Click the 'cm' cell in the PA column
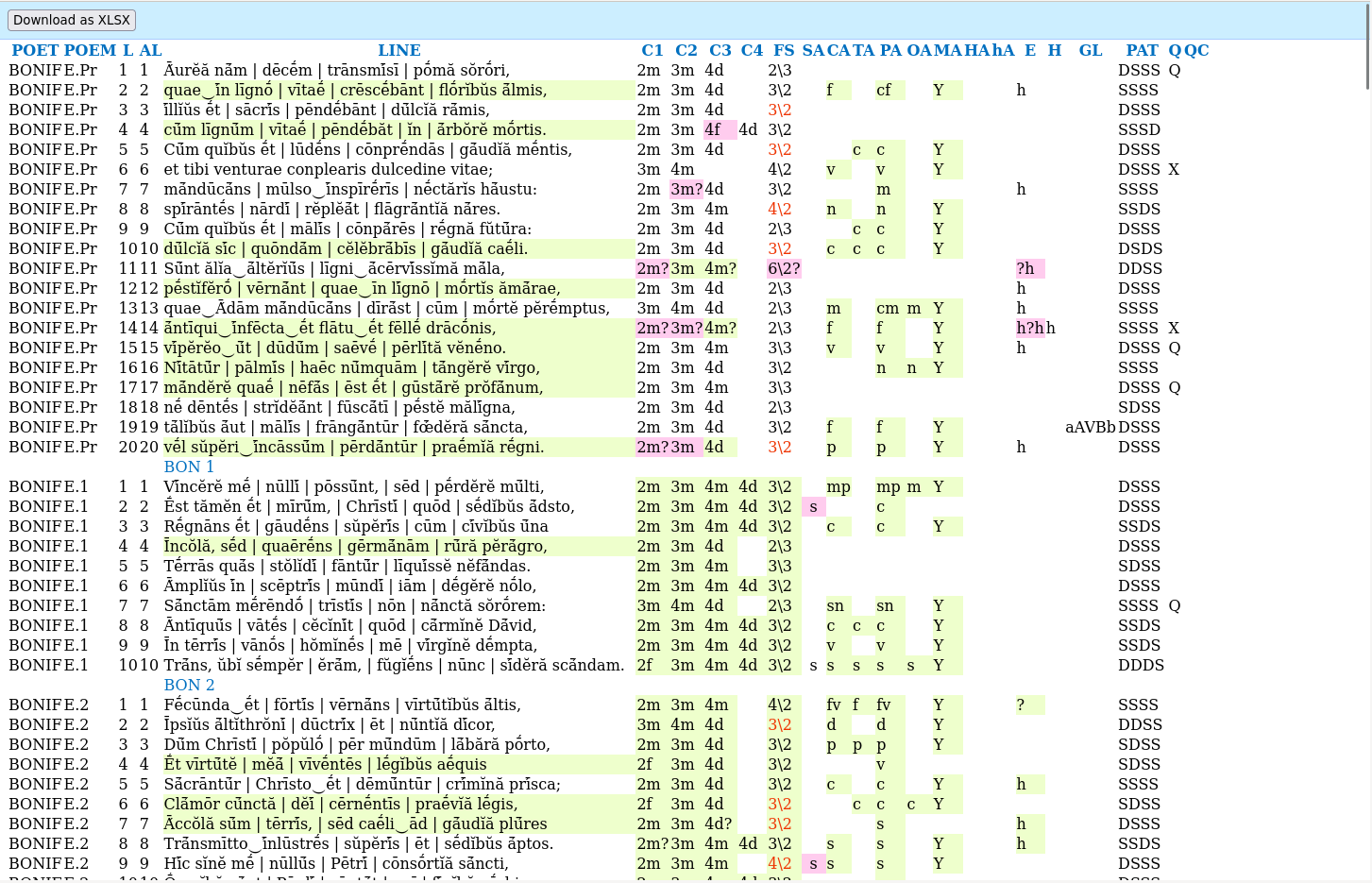This screenshot has height=883, width=1372. 890,308
